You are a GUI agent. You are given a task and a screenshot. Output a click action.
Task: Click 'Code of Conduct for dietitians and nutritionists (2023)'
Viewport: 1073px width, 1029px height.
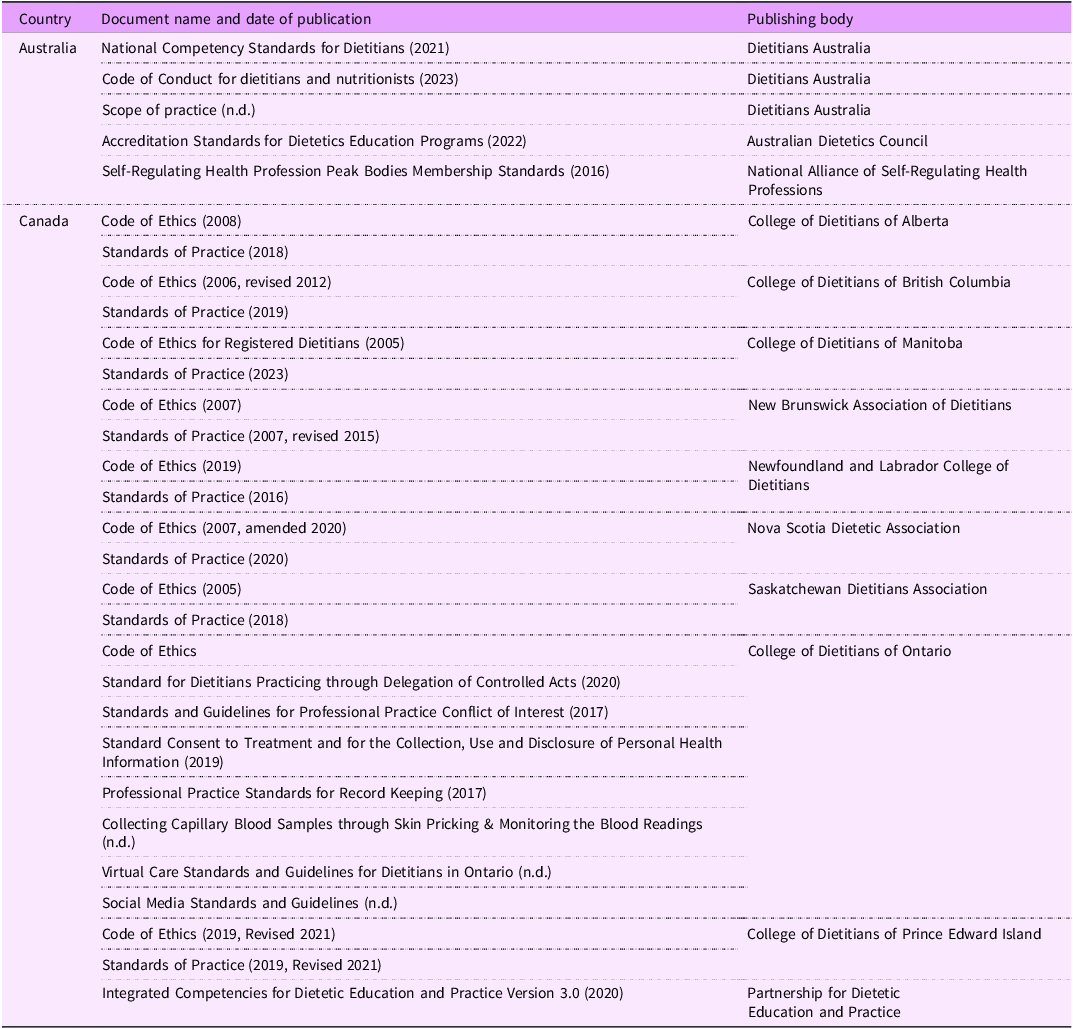(280, 79)
